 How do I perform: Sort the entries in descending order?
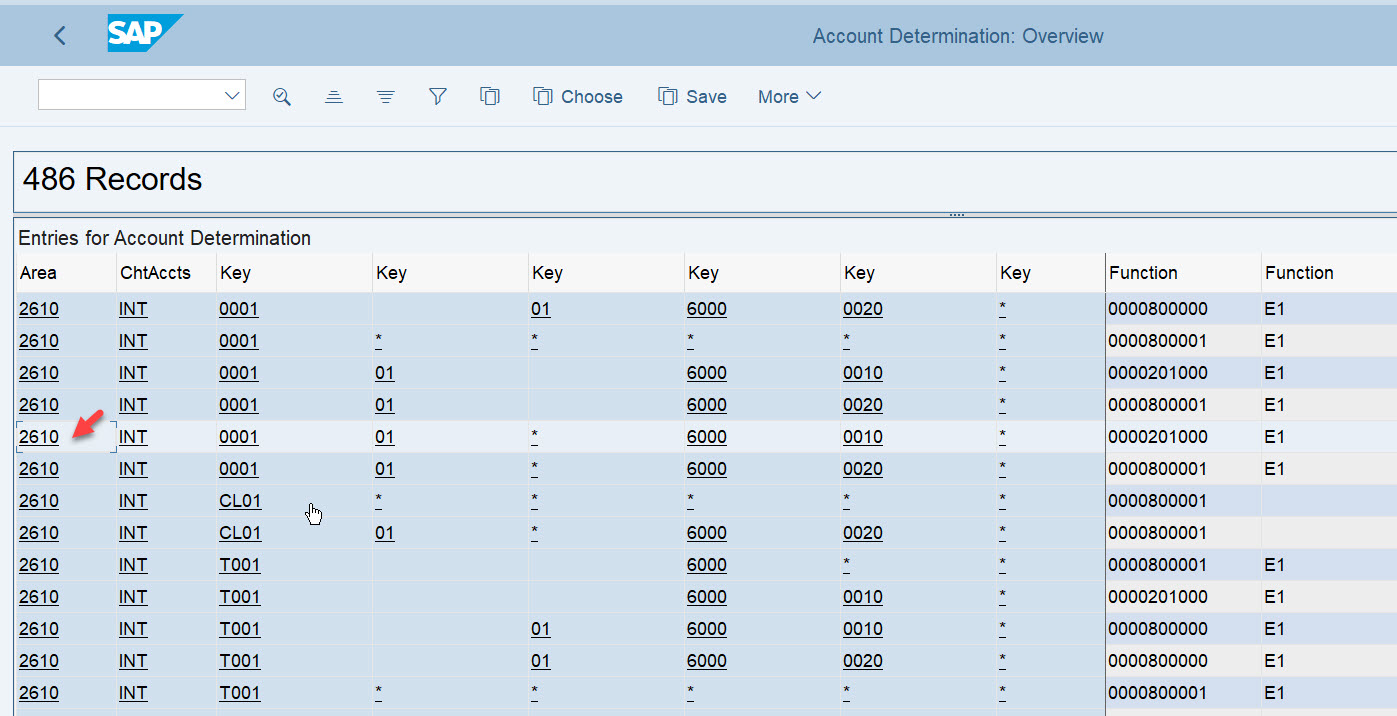click(386, 96)
